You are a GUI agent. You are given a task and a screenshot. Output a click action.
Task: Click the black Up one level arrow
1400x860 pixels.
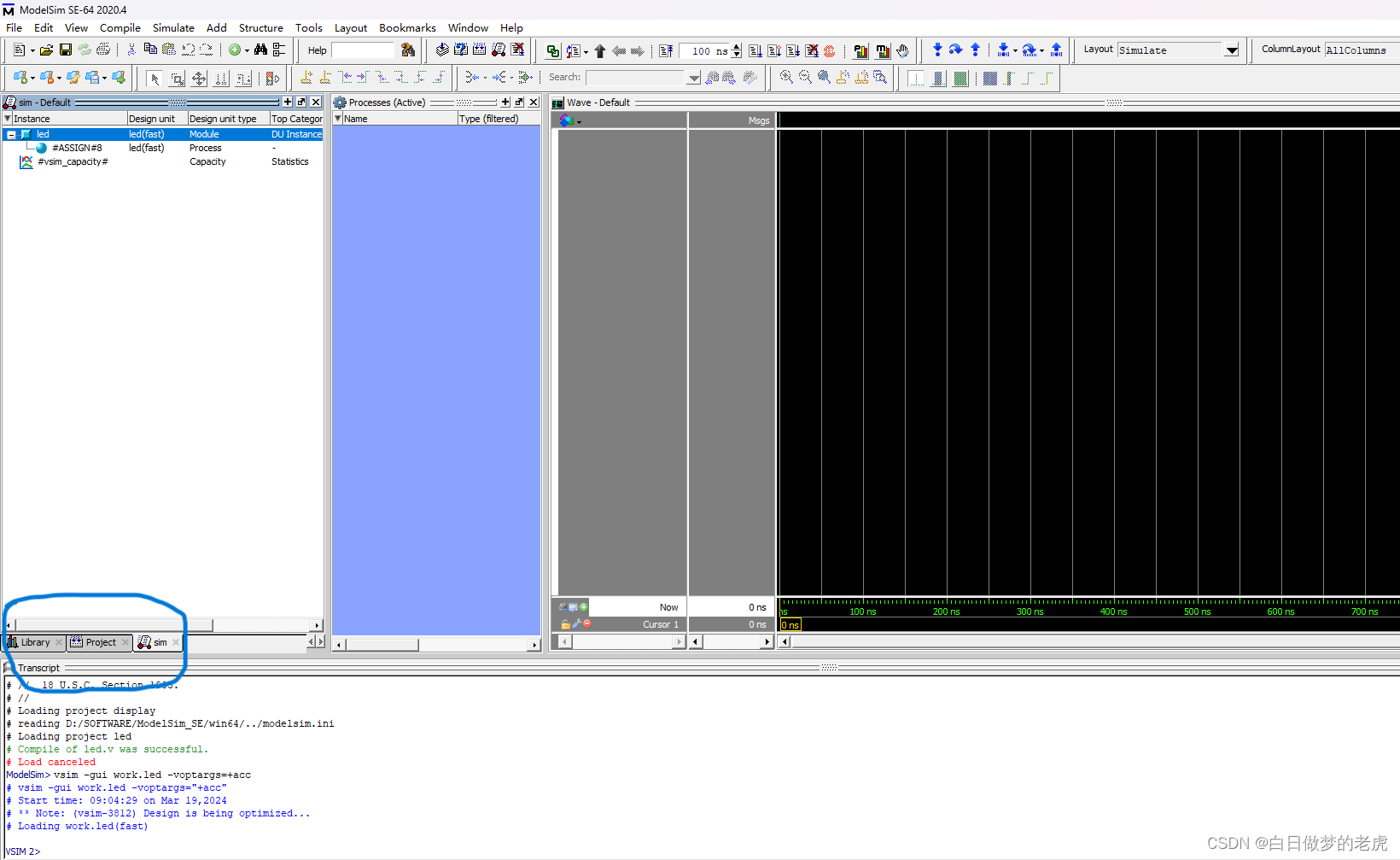pos(600,51)
